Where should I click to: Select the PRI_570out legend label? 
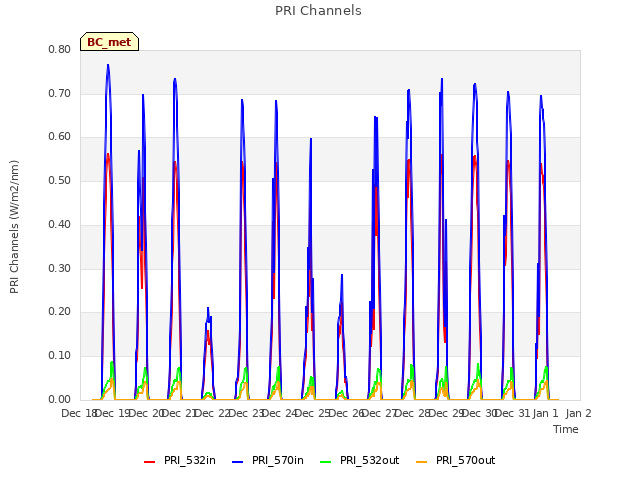coord(465,460)
